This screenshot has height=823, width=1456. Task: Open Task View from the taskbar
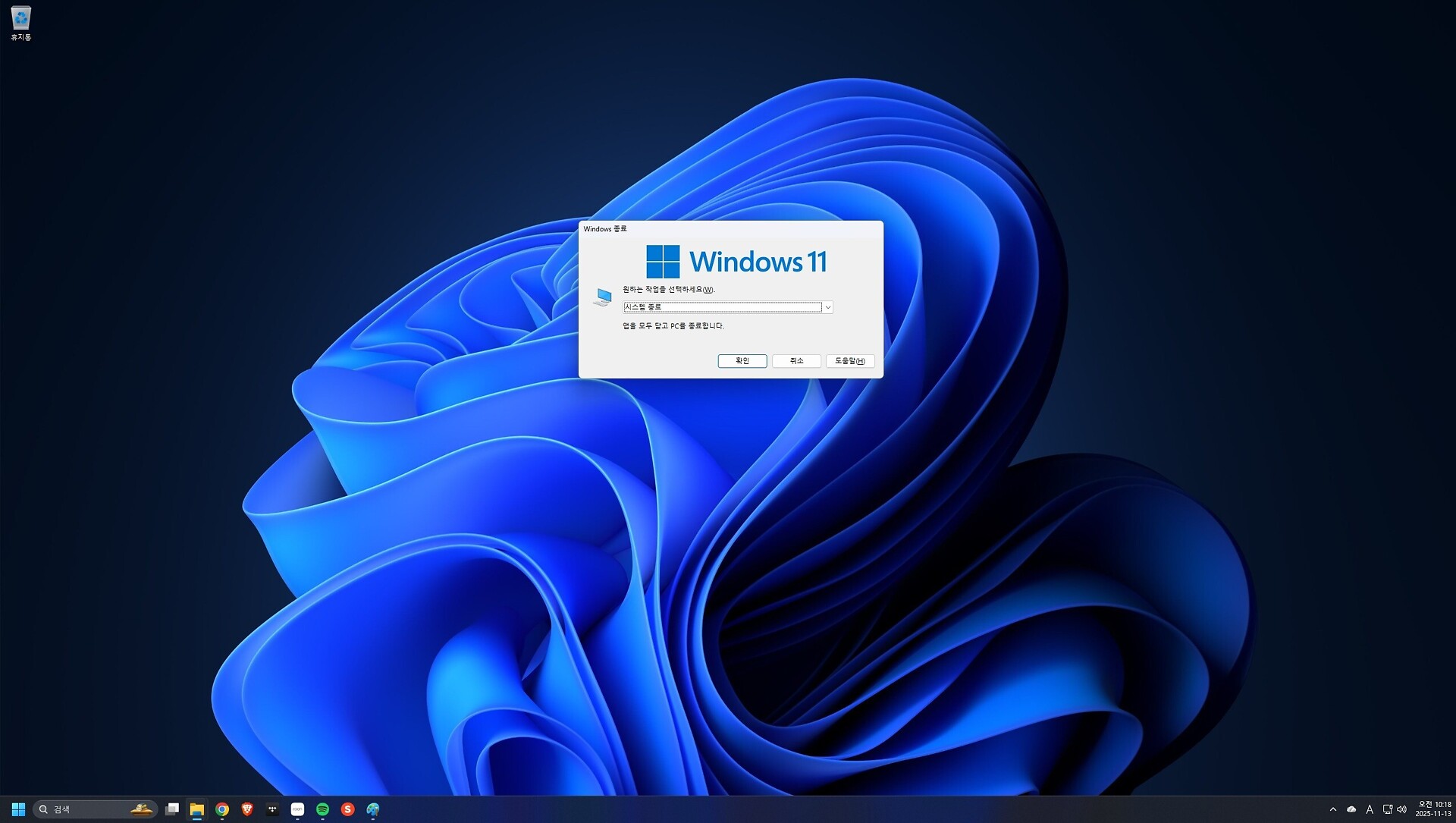coord(172,809)
